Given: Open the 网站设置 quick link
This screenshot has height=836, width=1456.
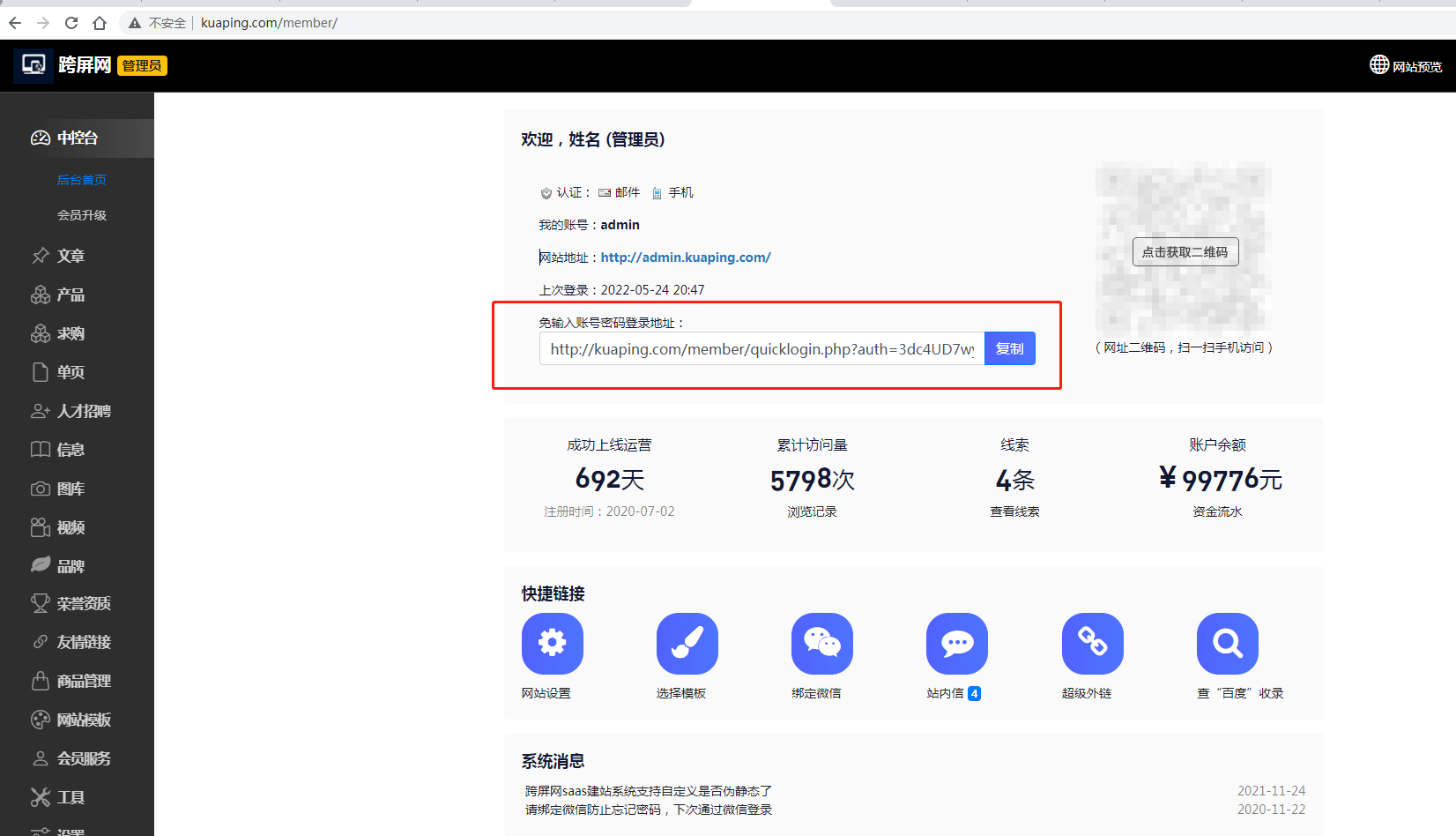Looking at the screenshot, I should (553, 644).
